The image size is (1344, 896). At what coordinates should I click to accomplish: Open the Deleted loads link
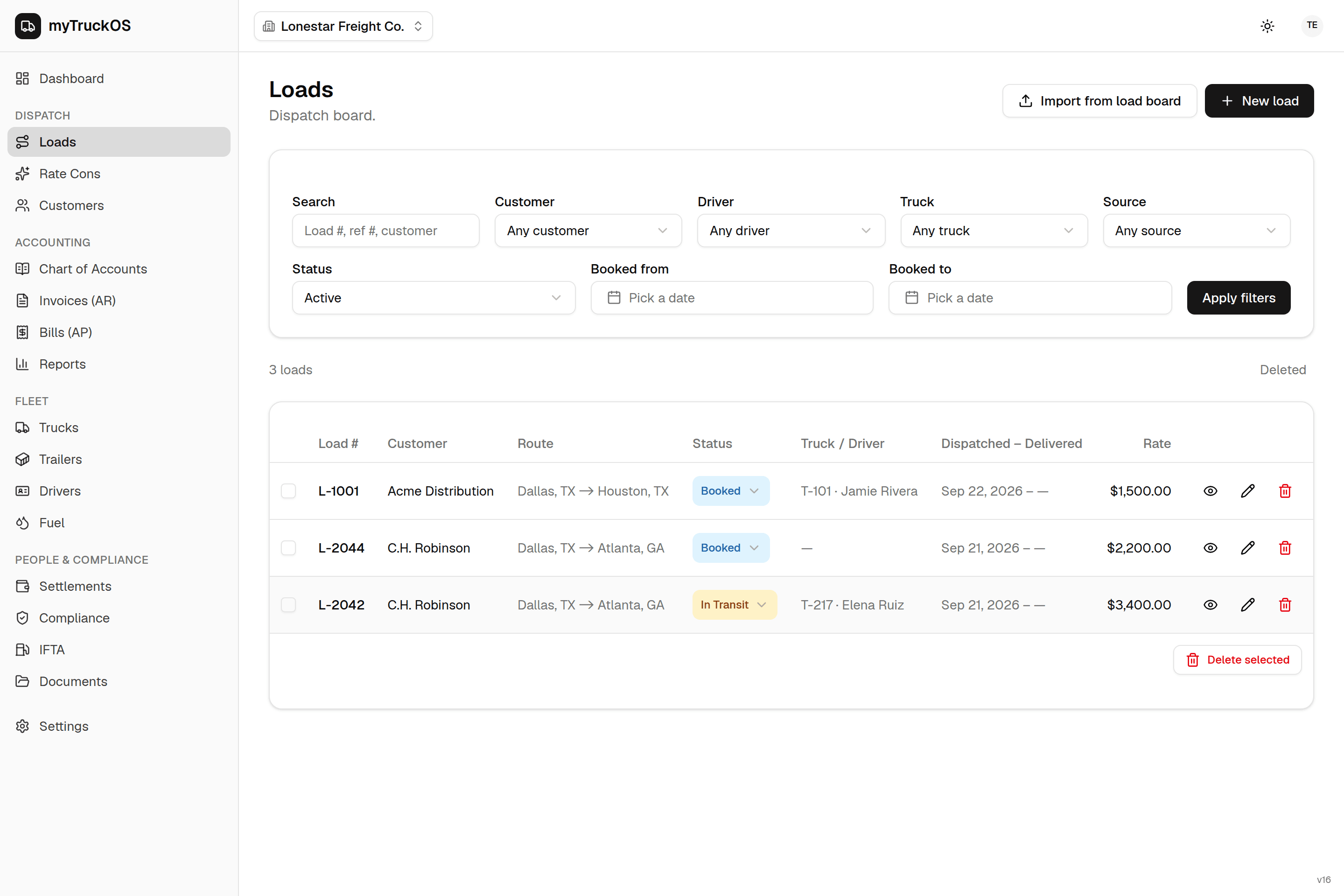coord(1283,370)
